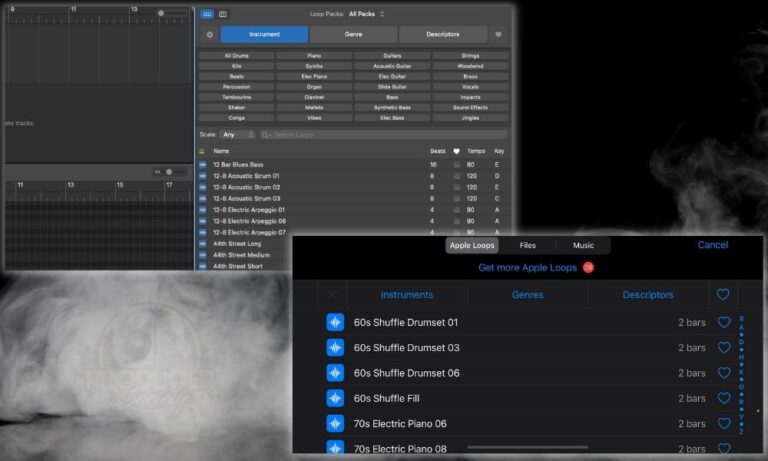Filter loops by Elec Piano

pos(314,76)
